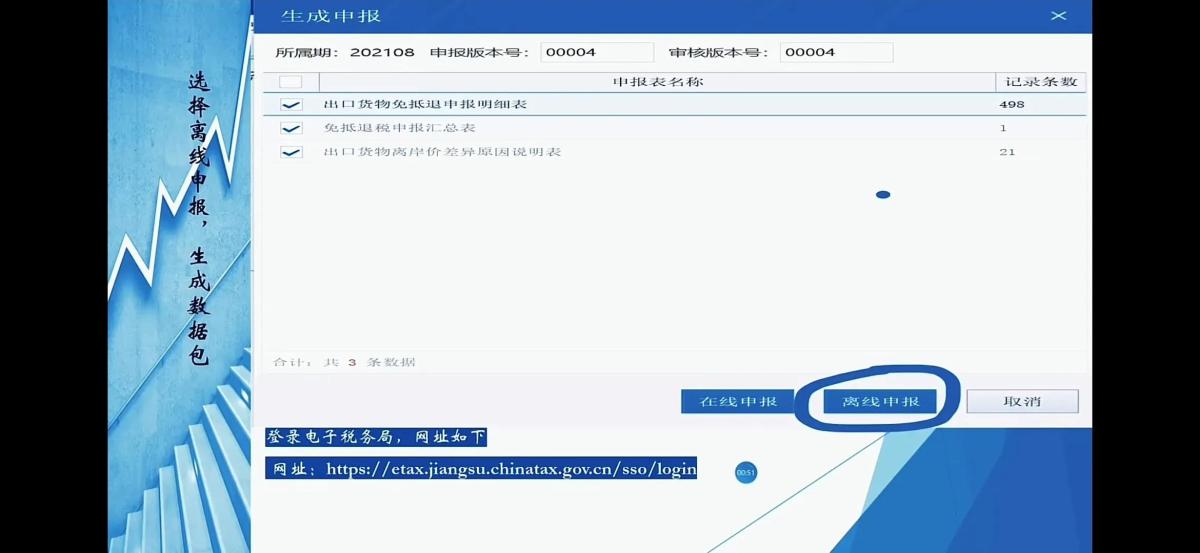Click the 498 record count cell
1200x553 pixels.
pyautogui.click(x=1011, y=104)
